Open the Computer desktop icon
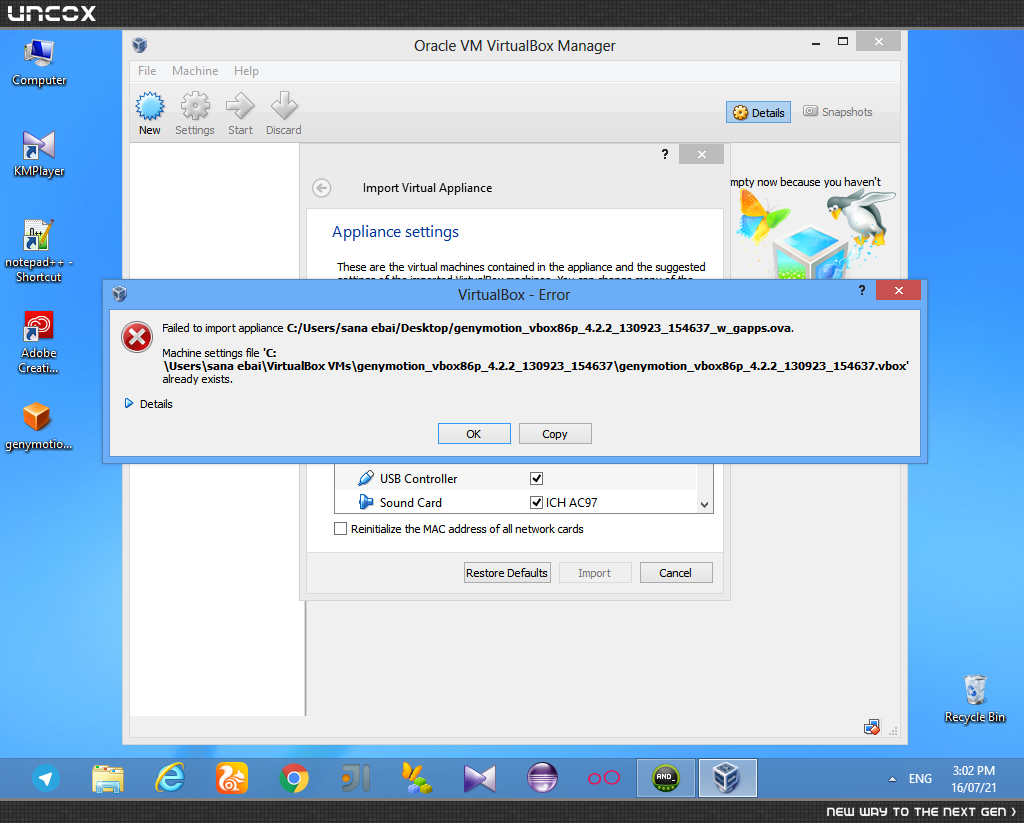 pos(39,63)
